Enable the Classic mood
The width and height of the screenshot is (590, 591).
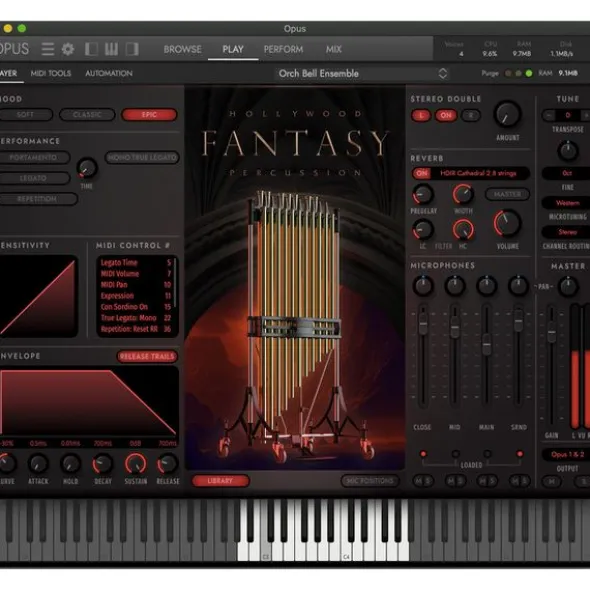pyautogui.click(x=87, y=115)
